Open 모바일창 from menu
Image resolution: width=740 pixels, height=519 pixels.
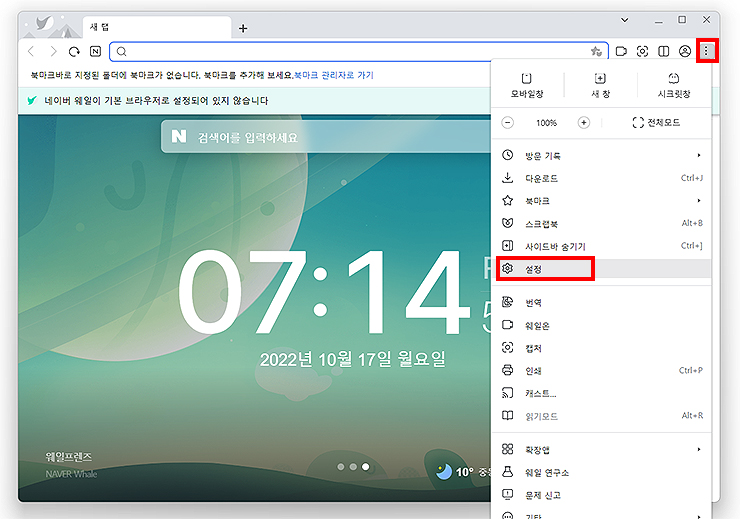coord(527,85)
